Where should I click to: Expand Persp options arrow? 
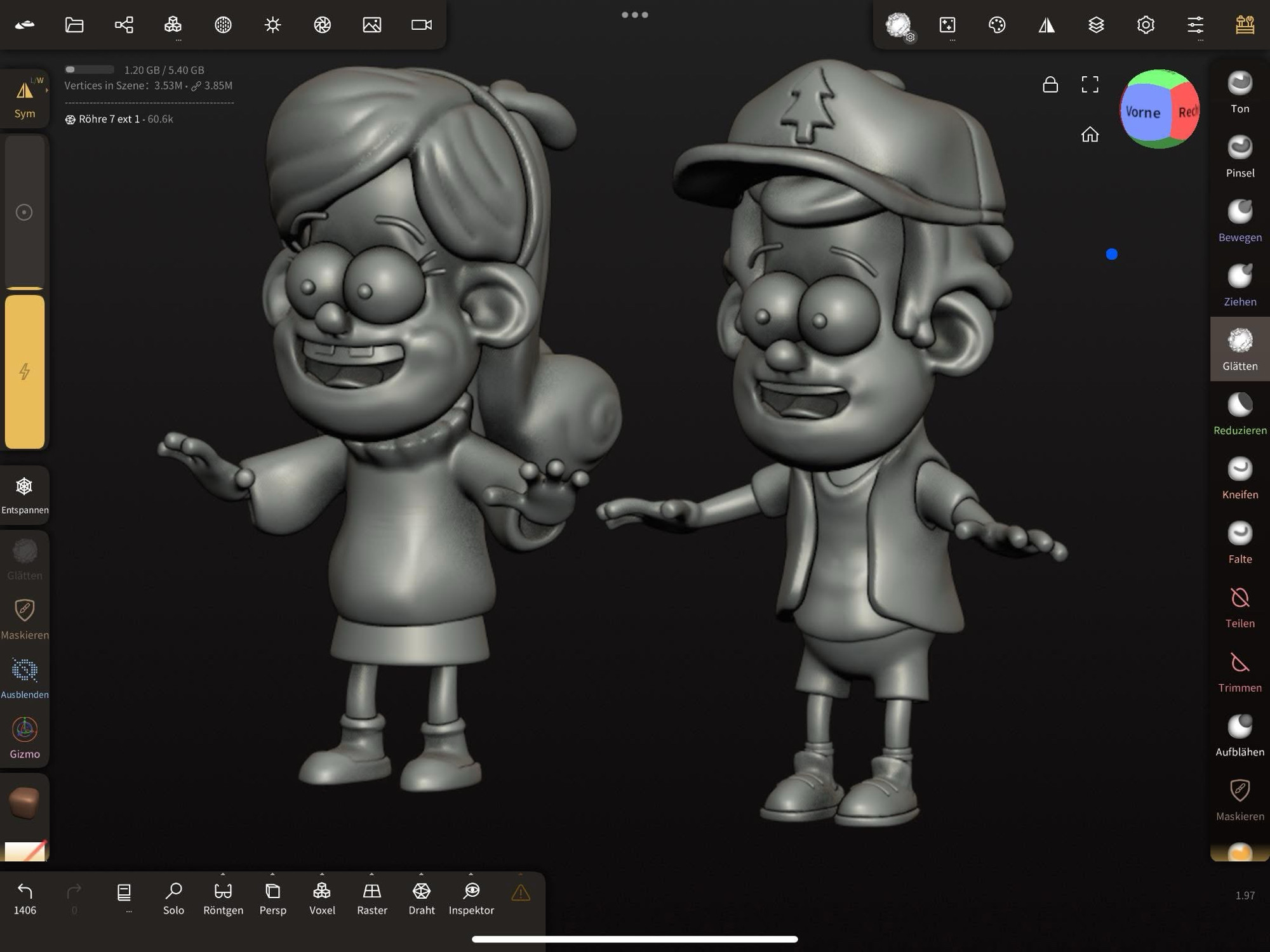(x=272, y=874)
